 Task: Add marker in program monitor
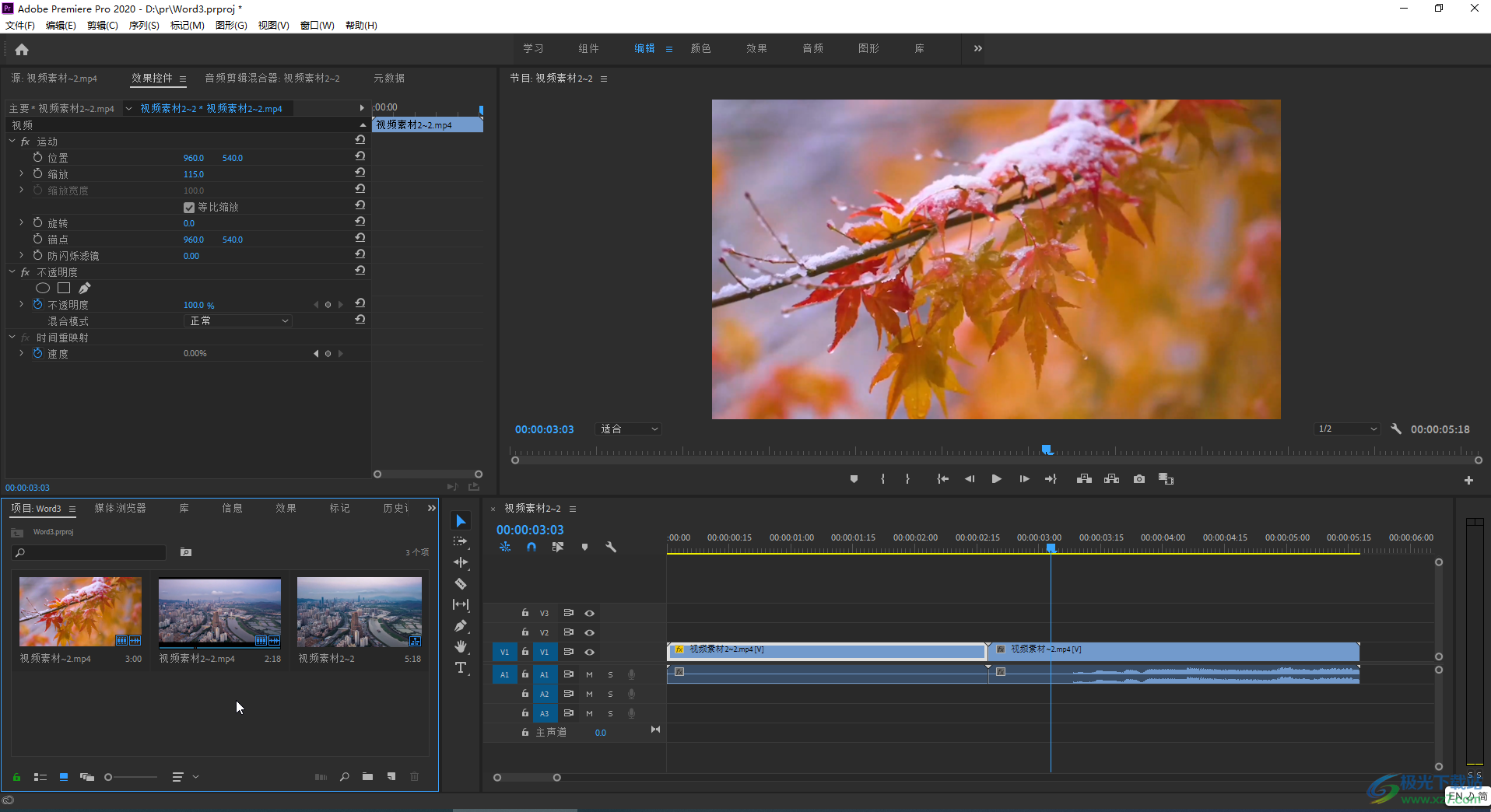coord(854,479)
